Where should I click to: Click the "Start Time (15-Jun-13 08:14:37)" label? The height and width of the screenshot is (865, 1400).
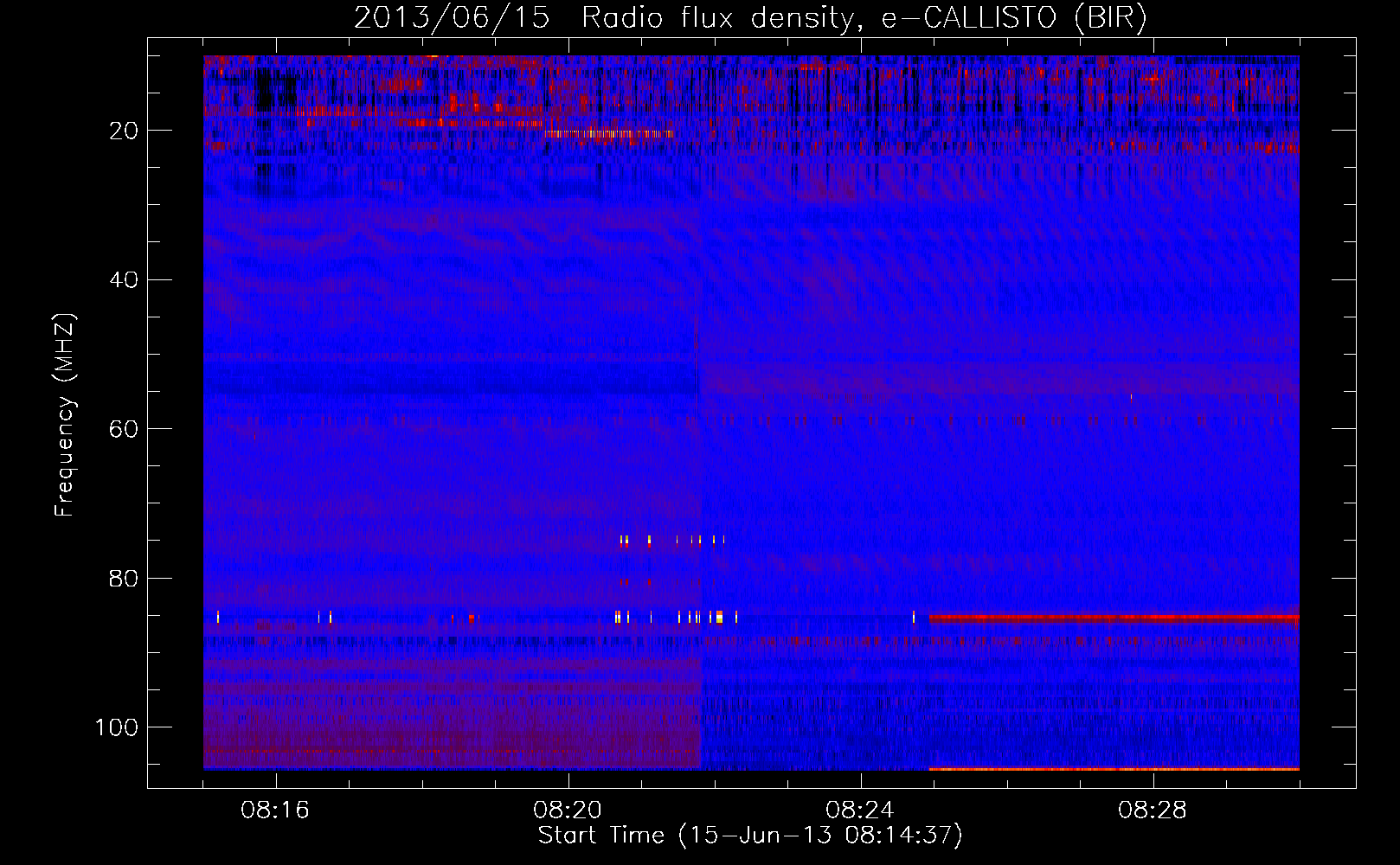pyautogui.click(x=750, y=836)
